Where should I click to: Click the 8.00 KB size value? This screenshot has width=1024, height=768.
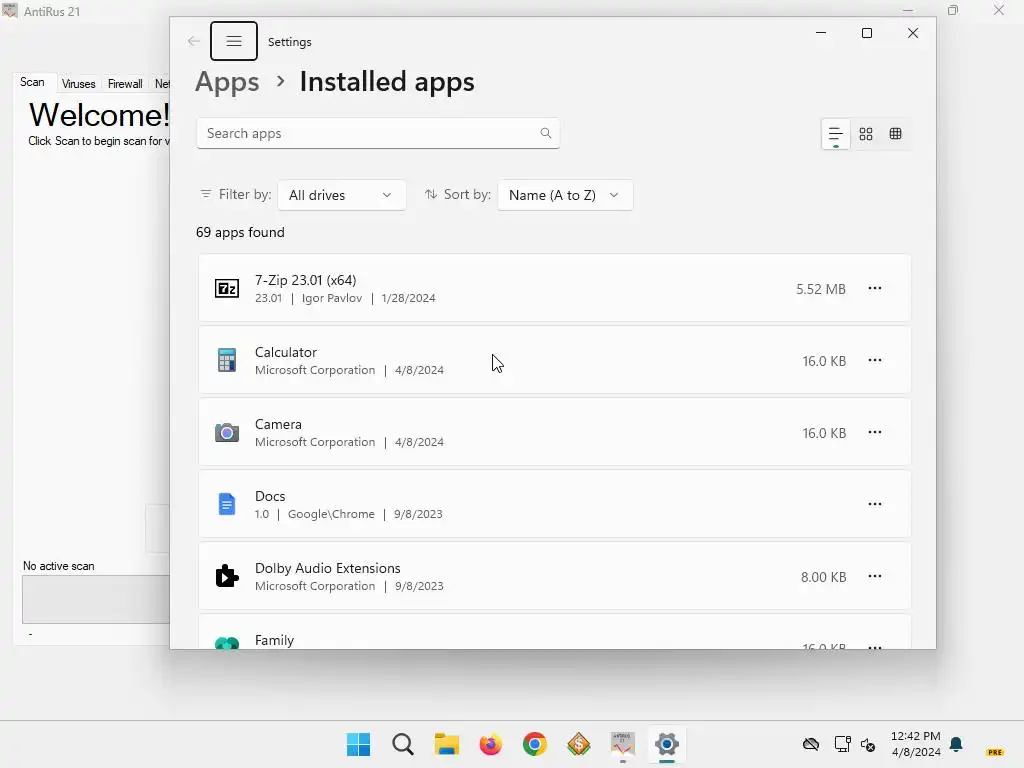[x=824, y=577]
